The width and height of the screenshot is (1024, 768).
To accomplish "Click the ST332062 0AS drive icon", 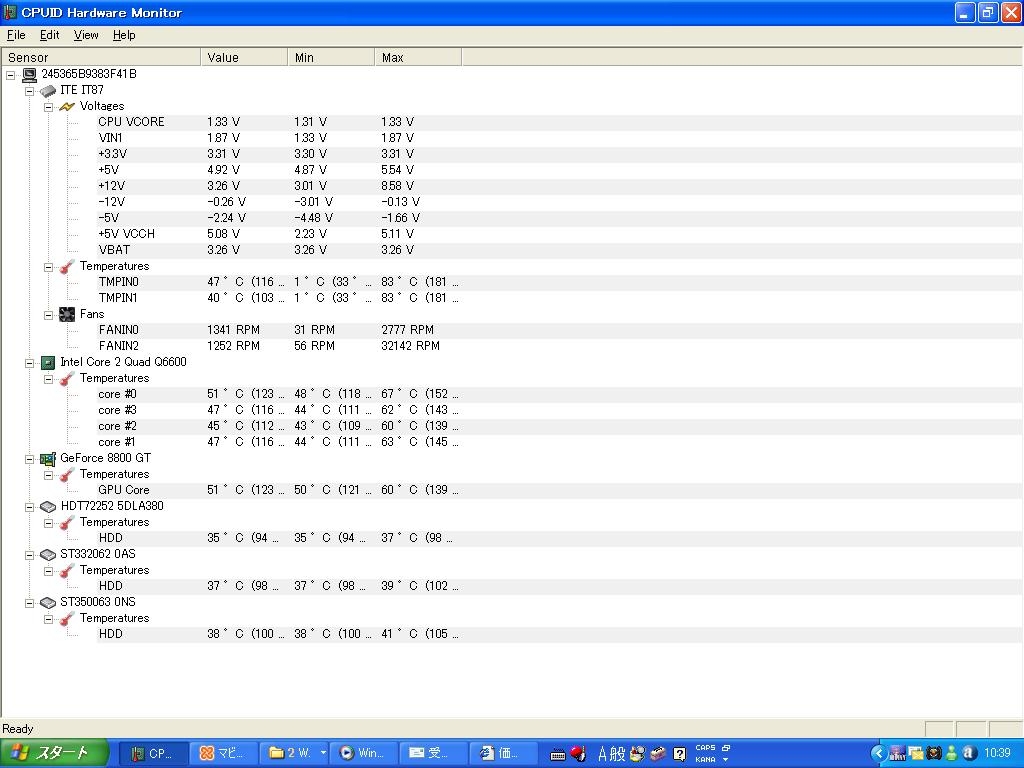I will click(48, 554).
